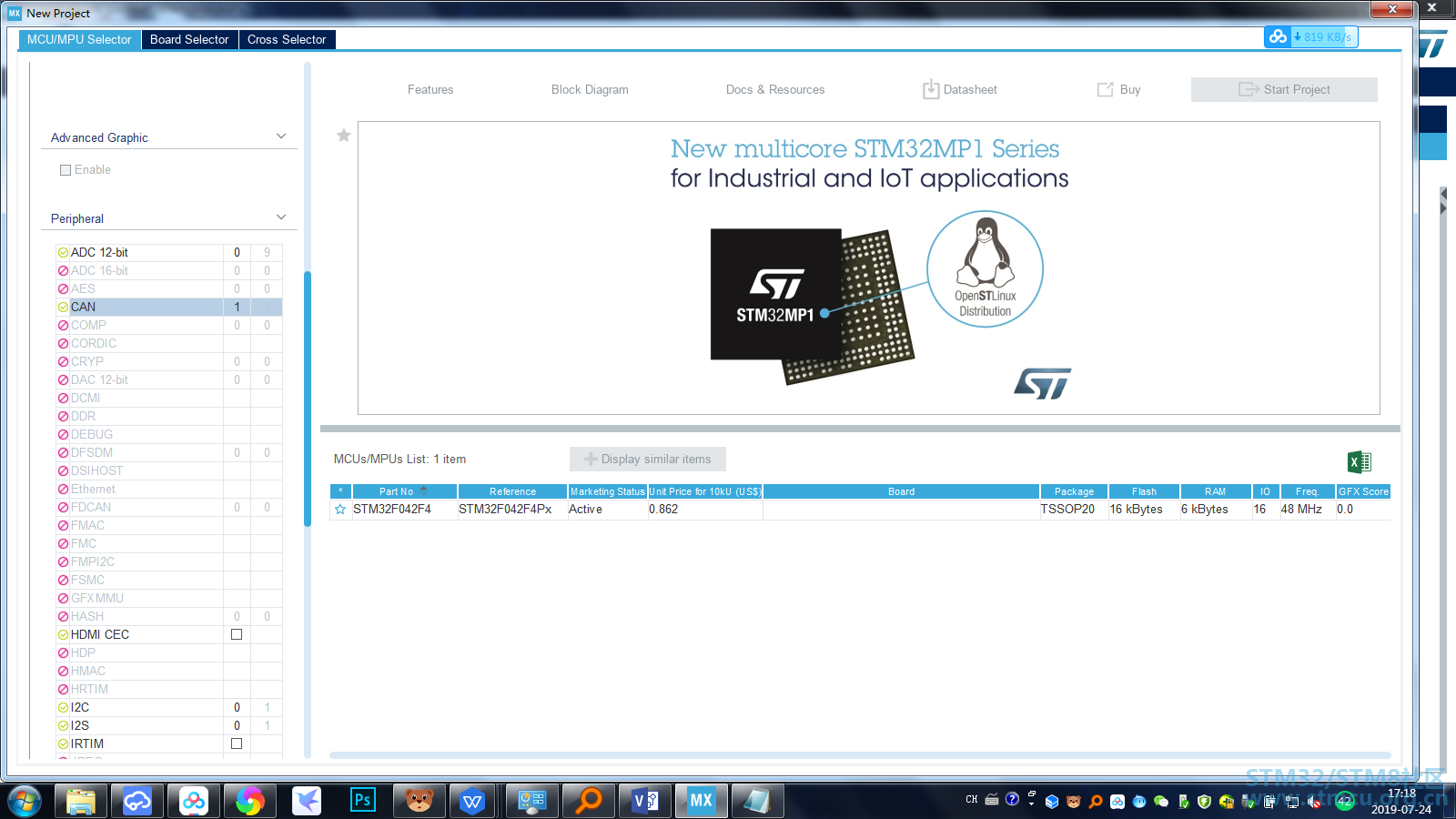The height and width of the screenshot is (819, 1456).
Task: Open Photoshop from the taskbar
Action: click(x=363, y=801)
